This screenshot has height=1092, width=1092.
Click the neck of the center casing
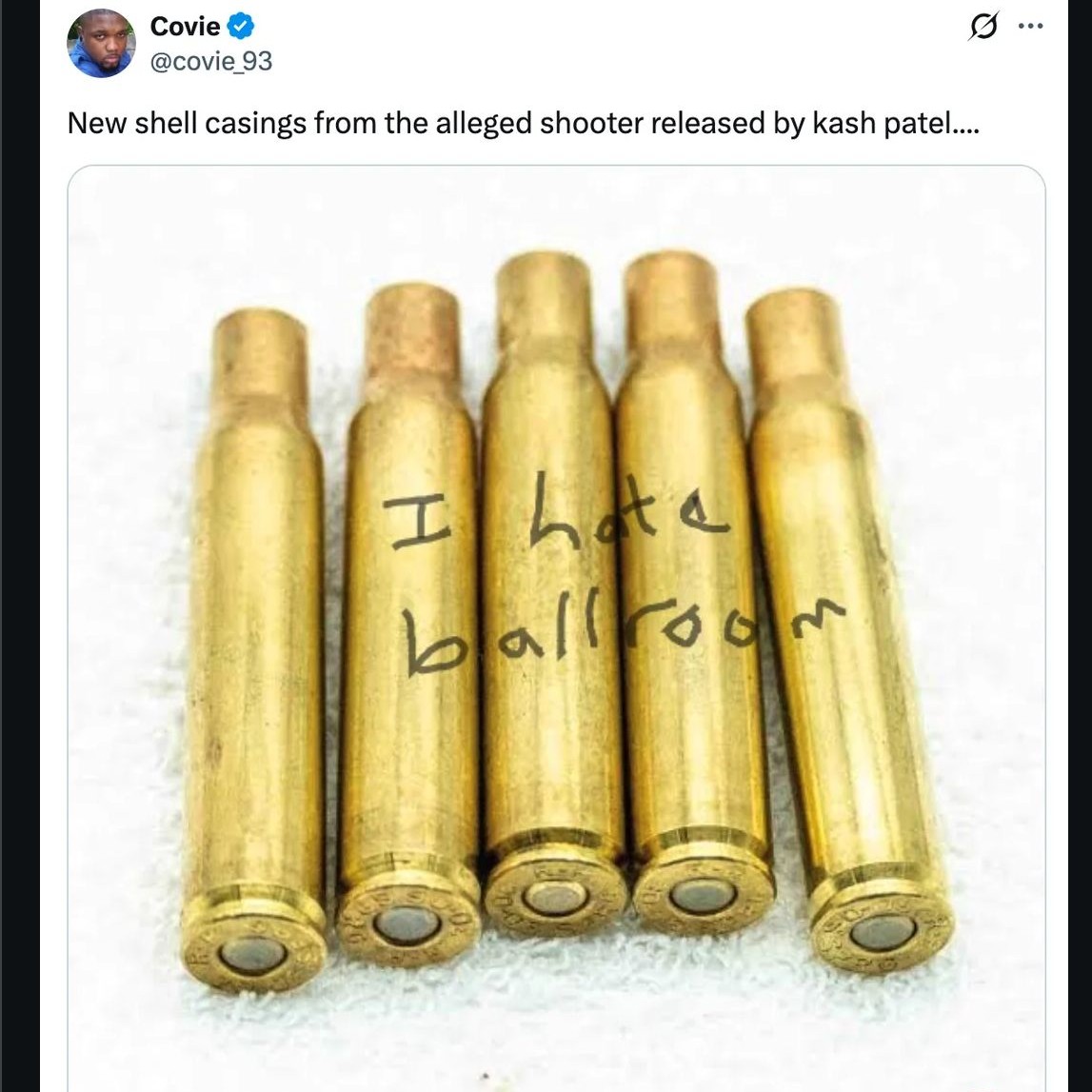point(544,305)
